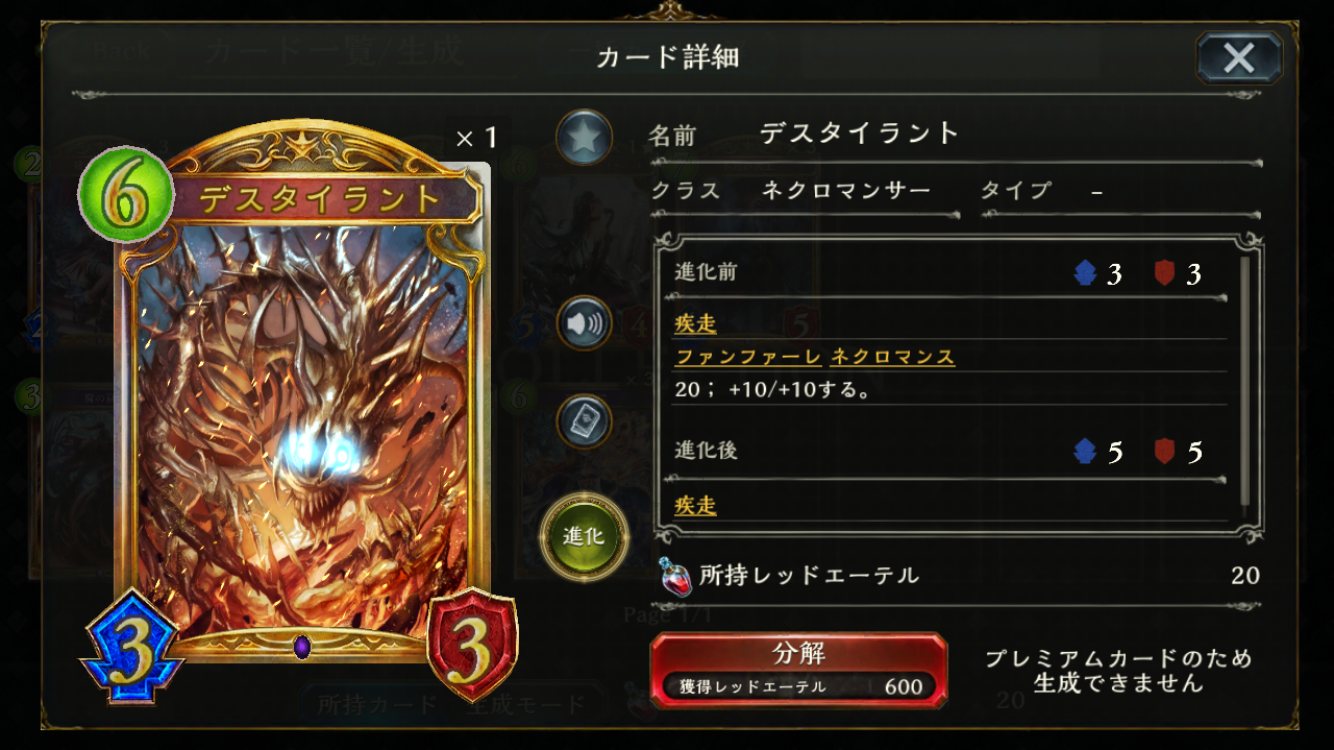Viewport: 1334px width, 750px height.
Task: Open the card flavor text icon
Action: tap(584, 421)
